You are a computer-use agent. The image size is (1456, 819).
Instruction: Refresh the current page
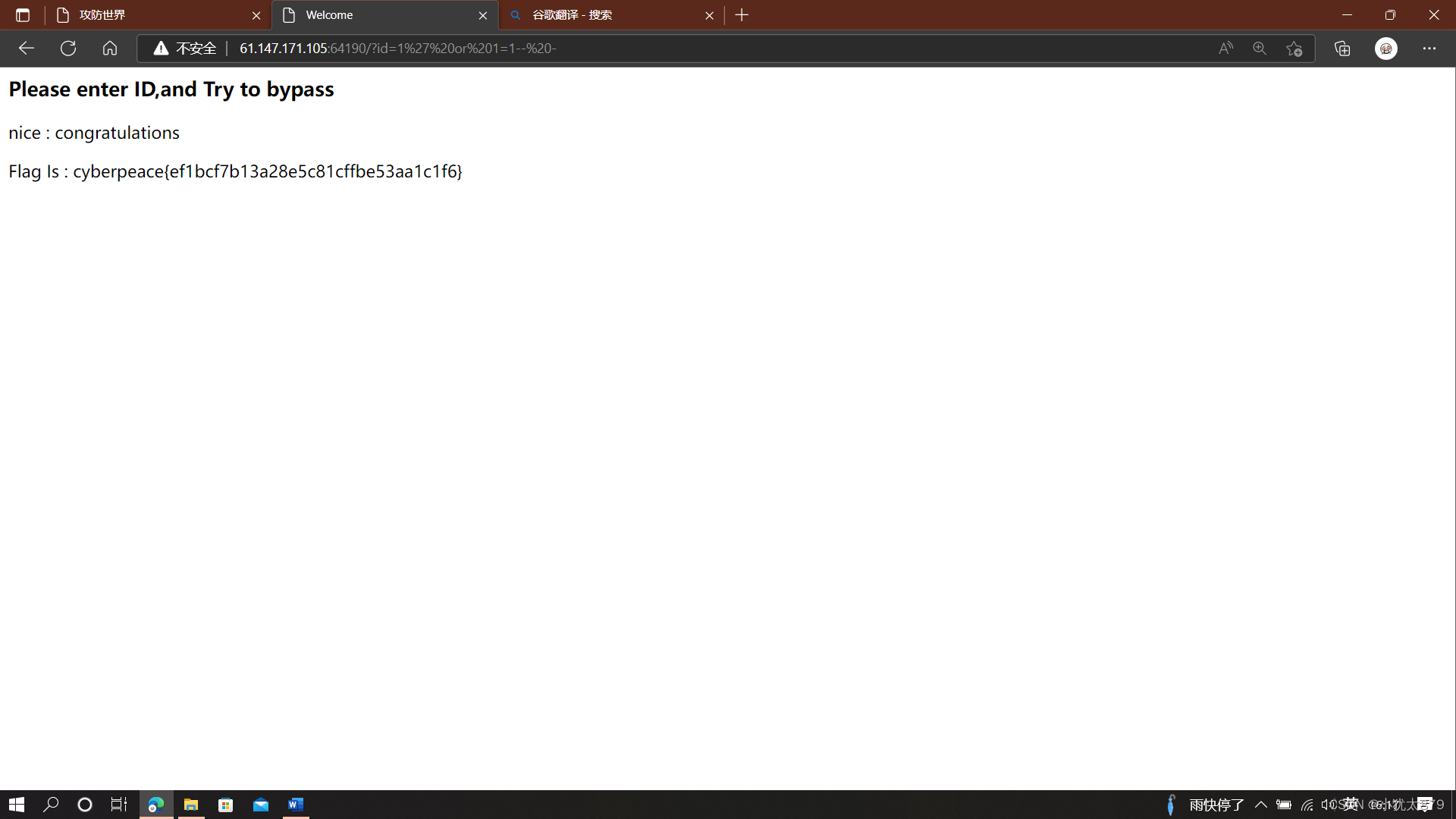(68, 48)
